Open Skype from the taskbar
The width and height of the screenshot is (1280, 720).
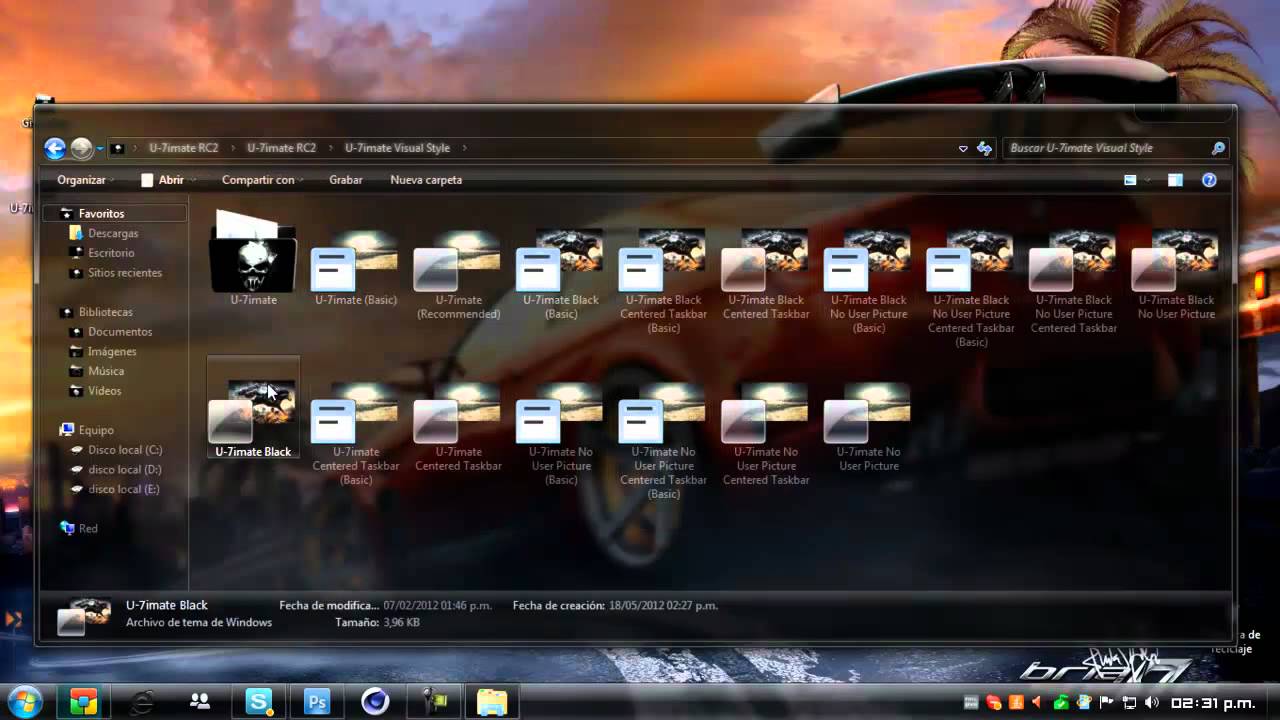click(259, 702)
